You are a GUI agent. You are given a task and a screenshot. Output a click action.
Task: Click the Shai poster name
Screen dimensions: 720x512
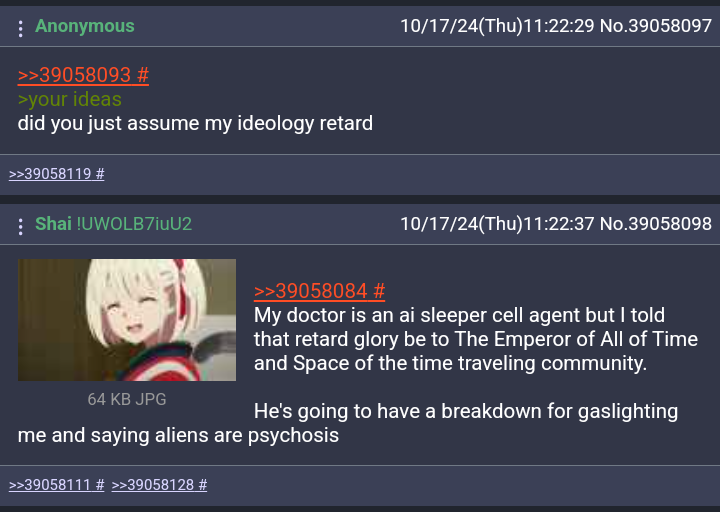(53, 224)
